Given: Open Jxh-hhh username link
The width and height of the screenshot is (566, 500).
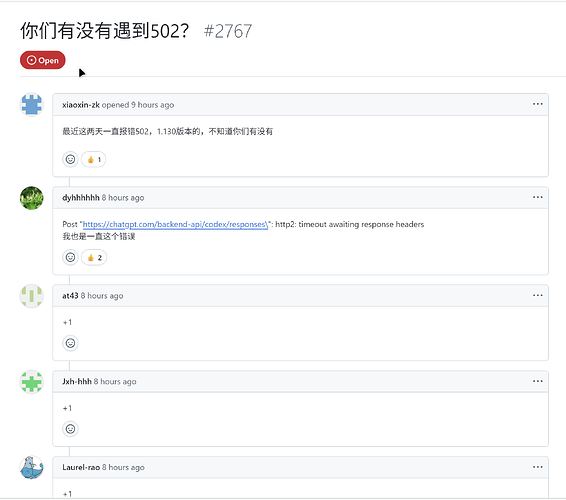Looking at the screenshot, I should coord(77,382).
